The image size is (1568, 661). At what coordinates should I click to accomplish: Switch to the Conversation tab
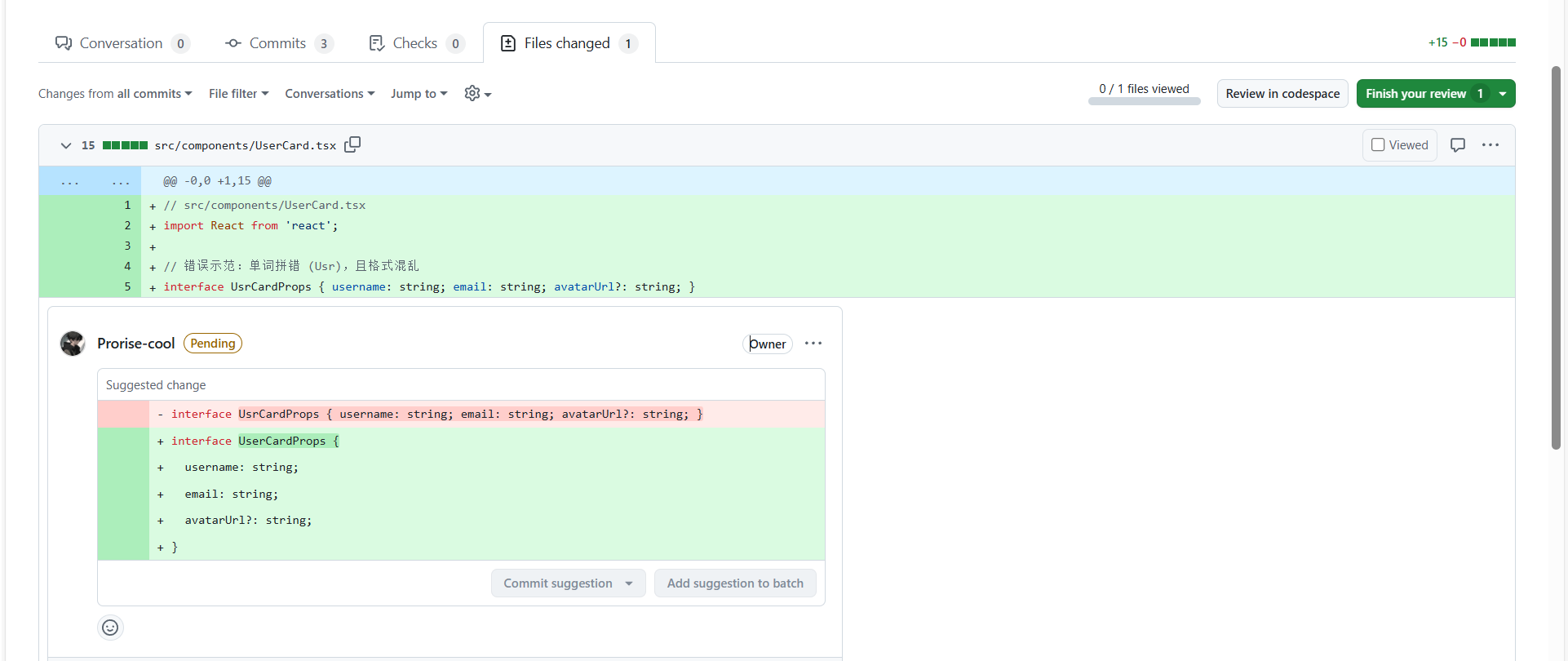point(122,43)
